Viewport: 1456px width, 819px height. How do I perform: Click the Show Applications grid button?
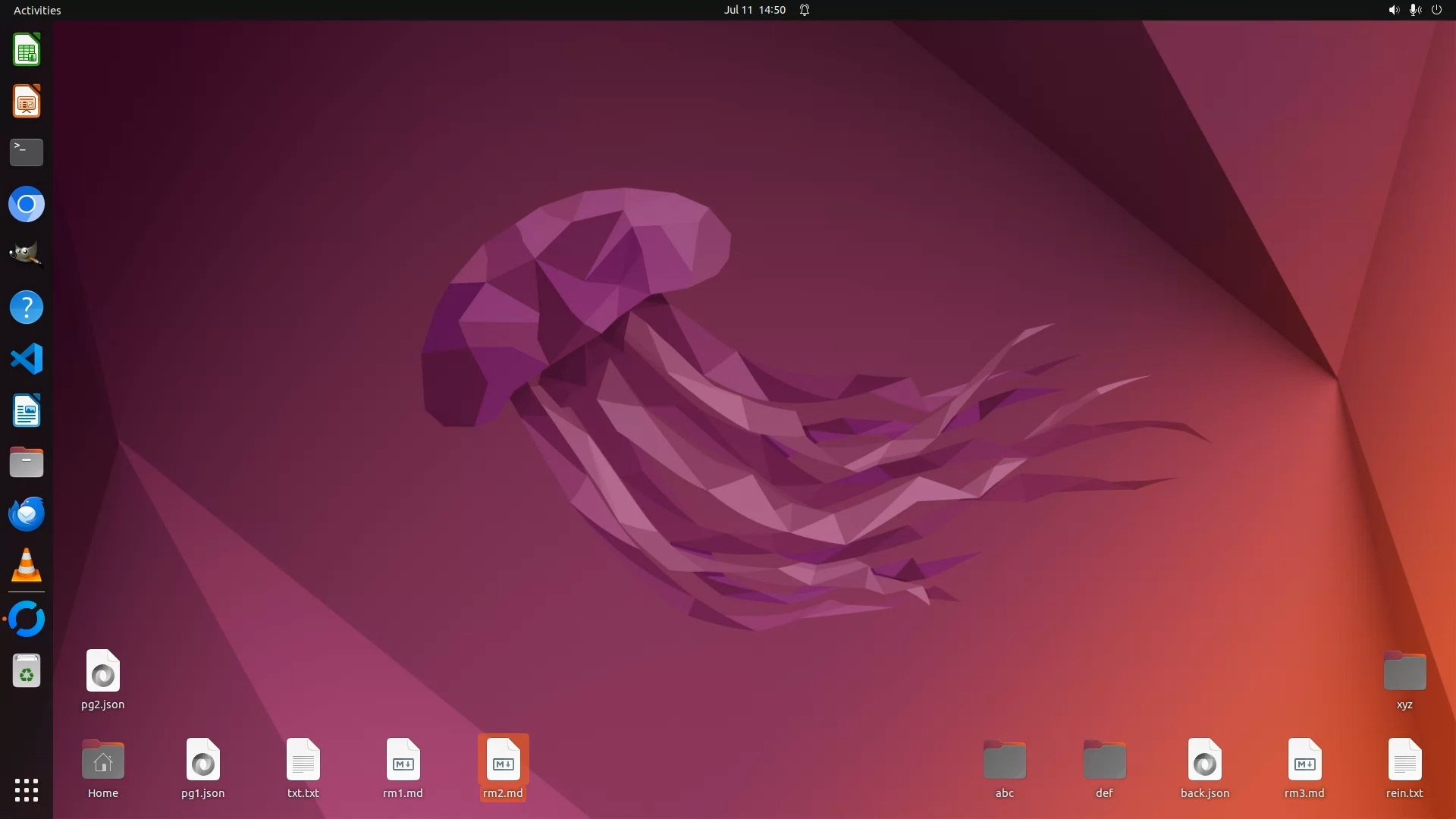pos(27,790)
